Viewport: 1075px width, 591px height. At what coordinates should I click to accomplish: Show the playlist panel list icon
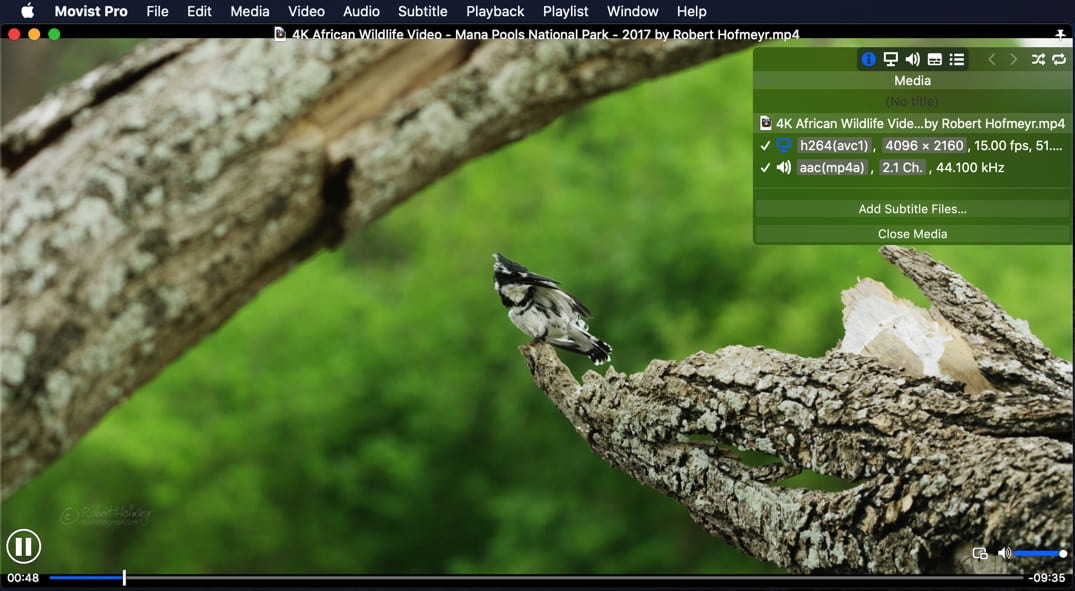point(957,60)
